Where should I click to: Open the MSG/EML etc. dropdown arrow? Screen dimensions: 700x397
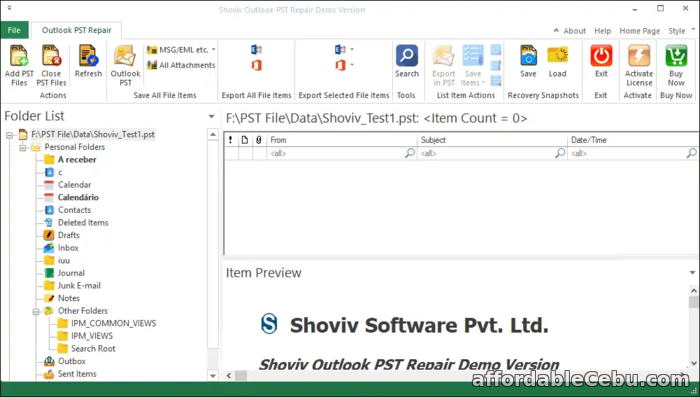pyautogui.click(x=213, y=50)
